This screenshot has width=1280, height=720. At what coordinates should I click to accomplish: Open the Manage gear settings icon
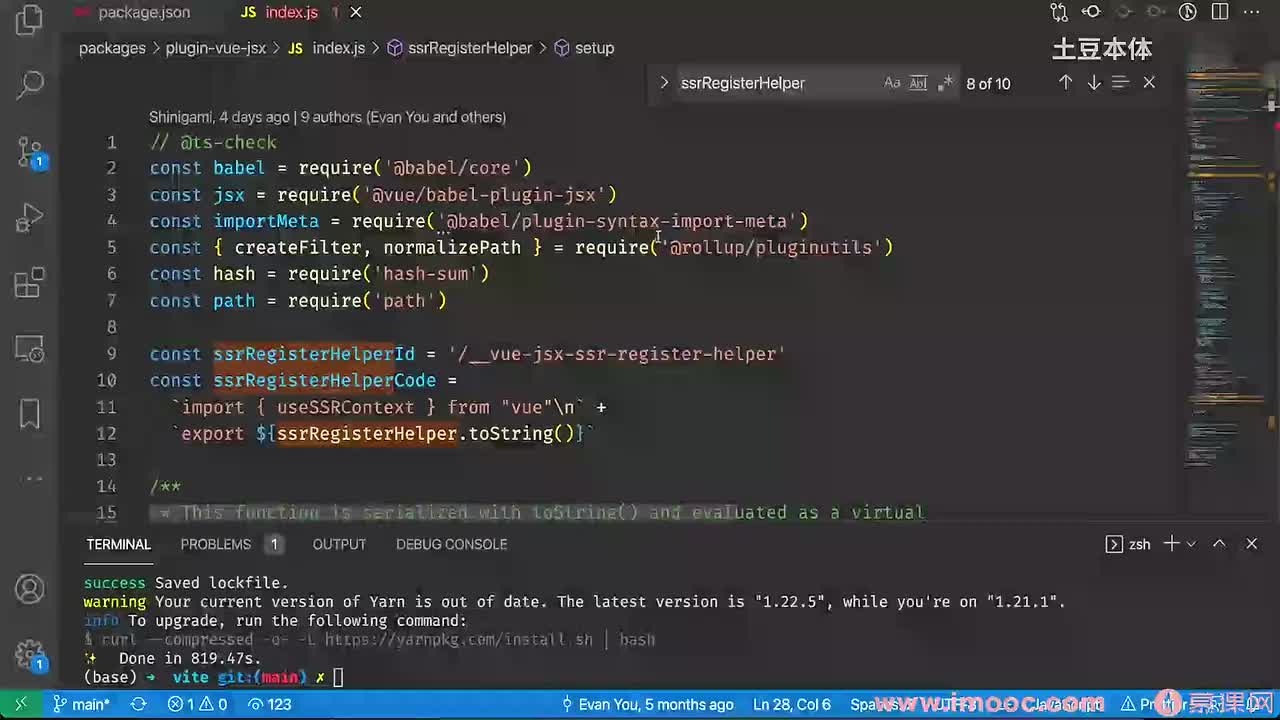coord(30,655)
